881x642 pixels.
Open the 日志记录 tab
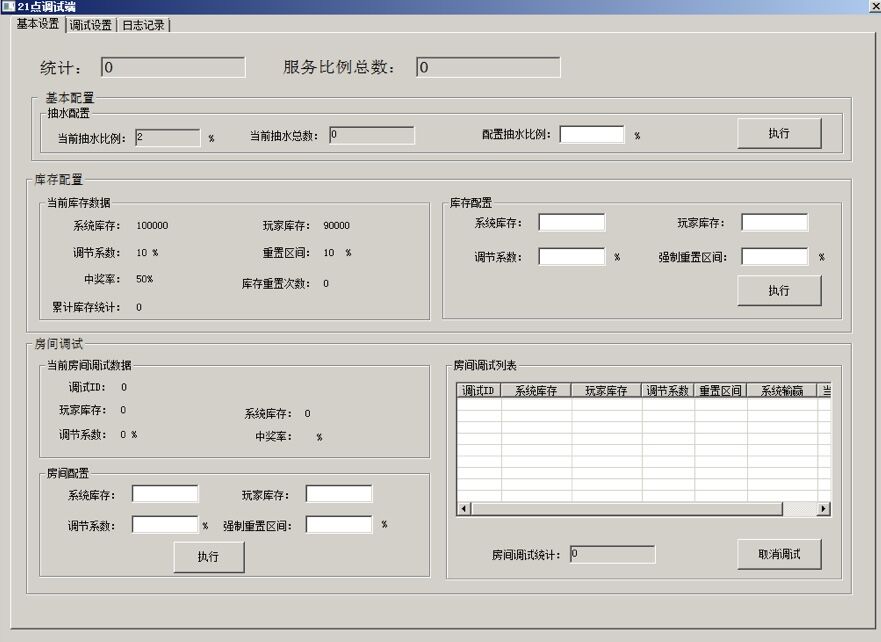tap(144, 25)
